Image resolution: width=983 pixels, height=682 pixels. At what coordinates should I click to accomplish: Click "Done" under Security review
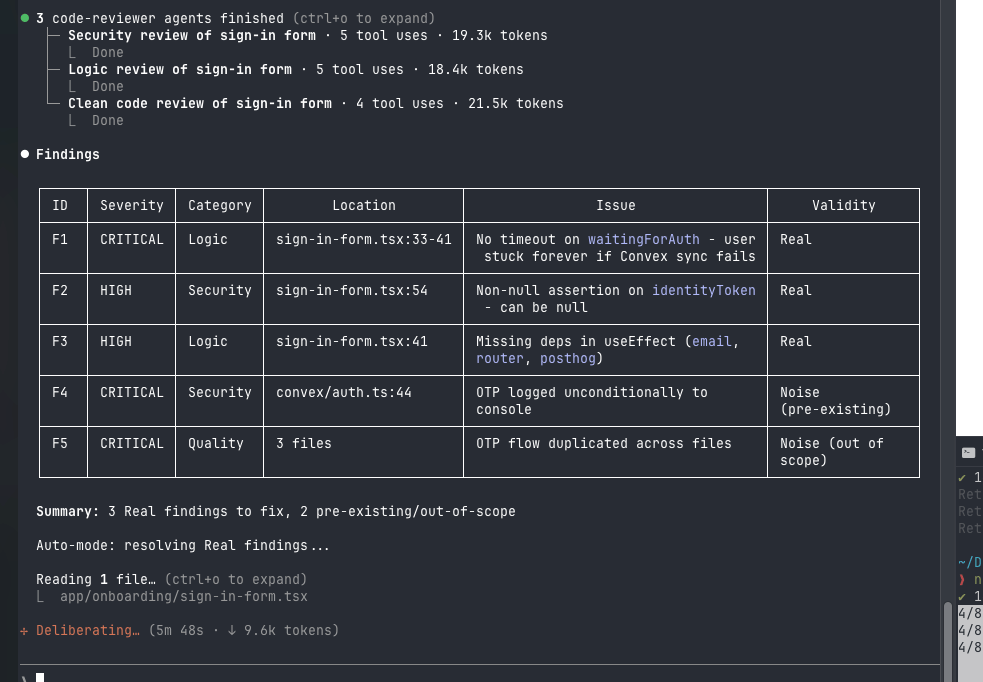(x=108, y=53)
